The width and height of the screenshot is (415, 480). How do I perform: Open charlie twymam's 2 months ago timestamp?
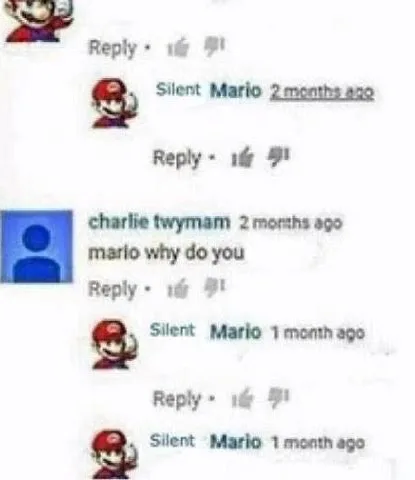tap(291, 223)
